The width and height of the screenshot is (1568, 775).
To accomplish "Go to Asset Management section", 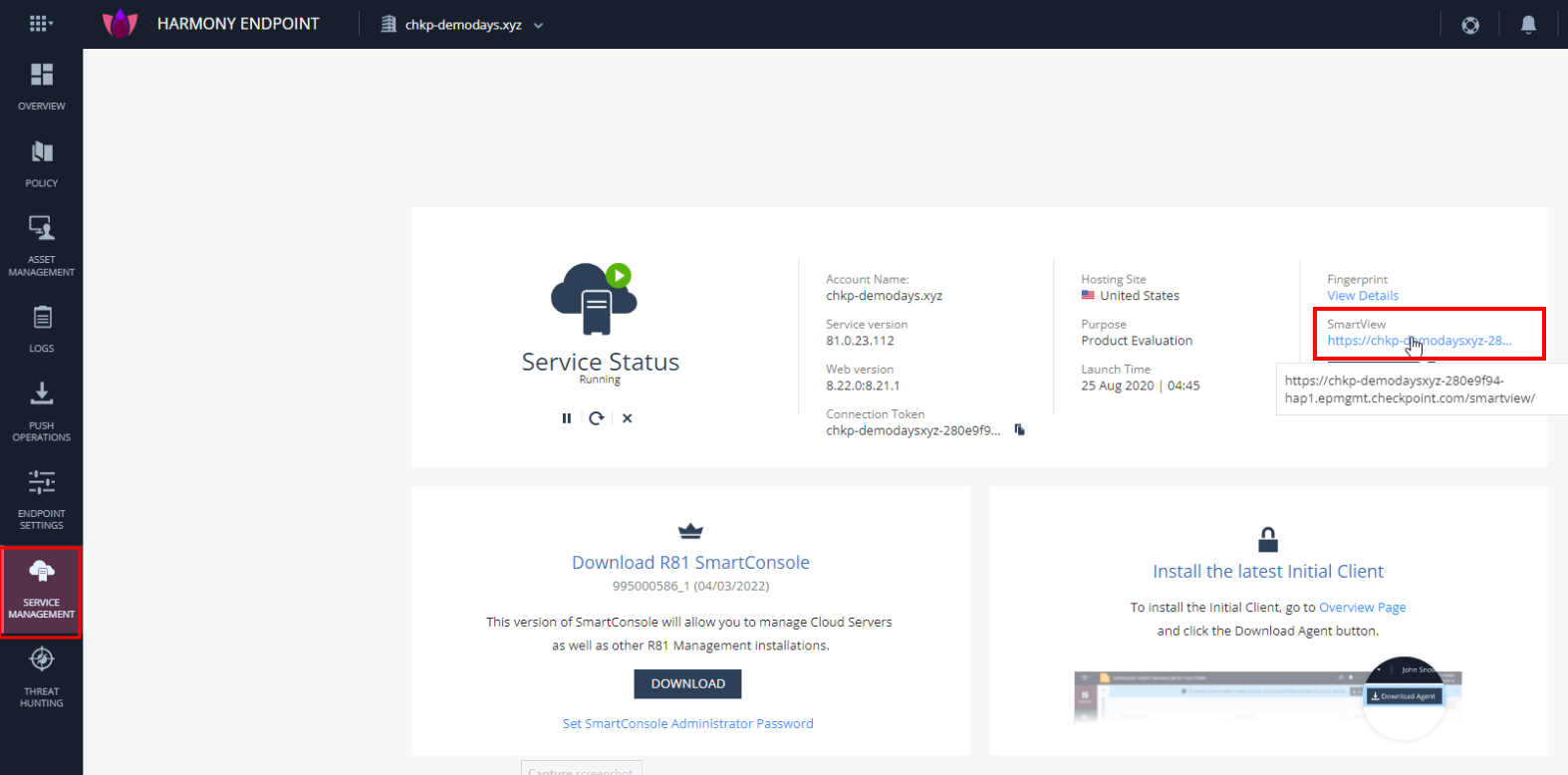I will 42,246.
